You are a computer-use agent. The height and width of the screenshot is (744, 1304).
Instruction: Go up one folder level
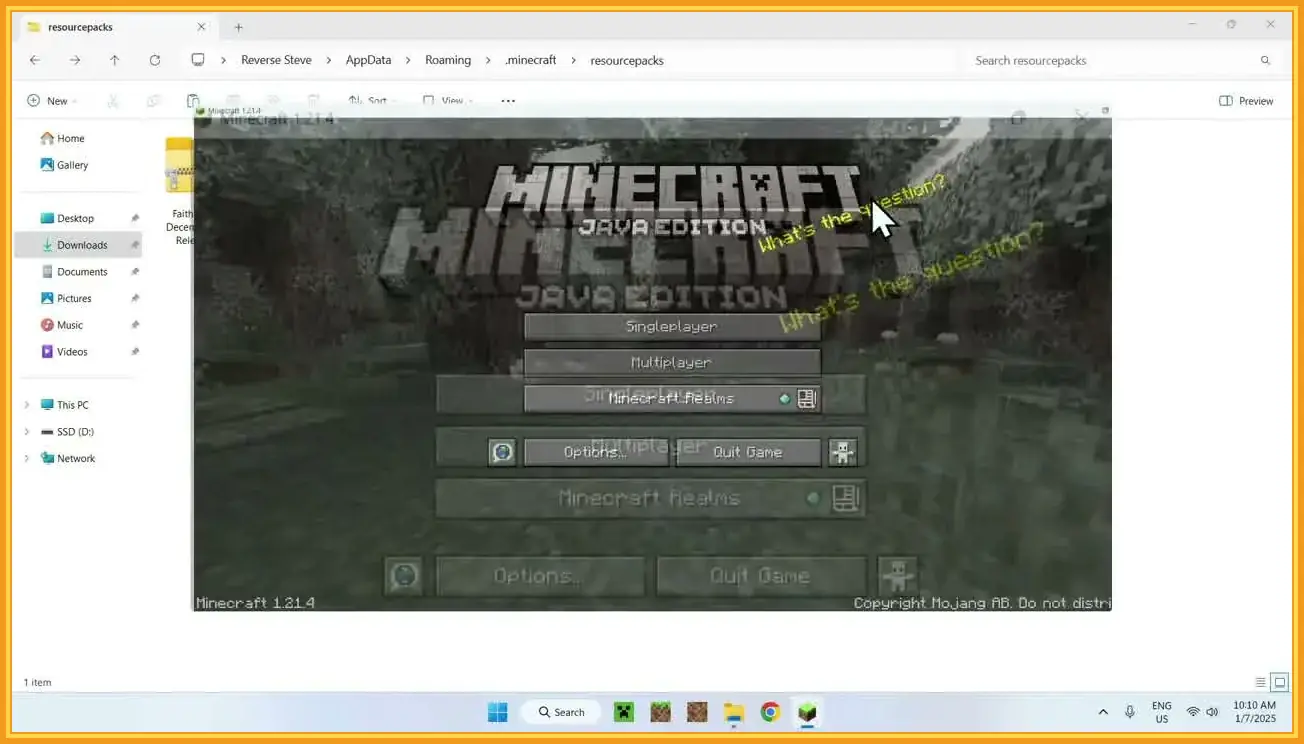115,60
